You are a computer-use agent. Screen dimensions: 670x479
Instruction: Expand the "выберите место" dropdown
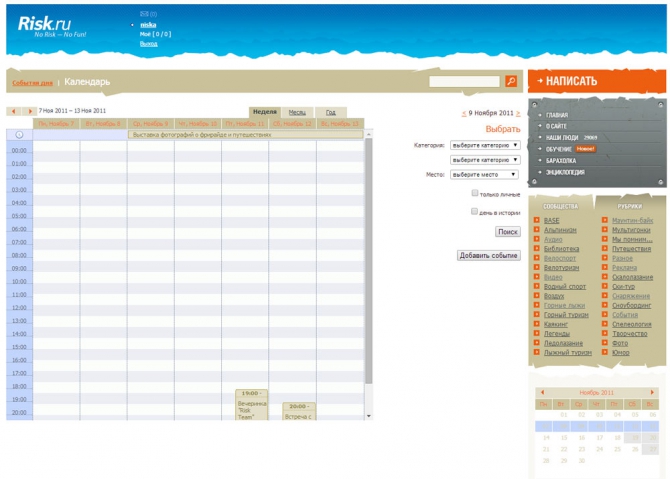coord(485,174)
